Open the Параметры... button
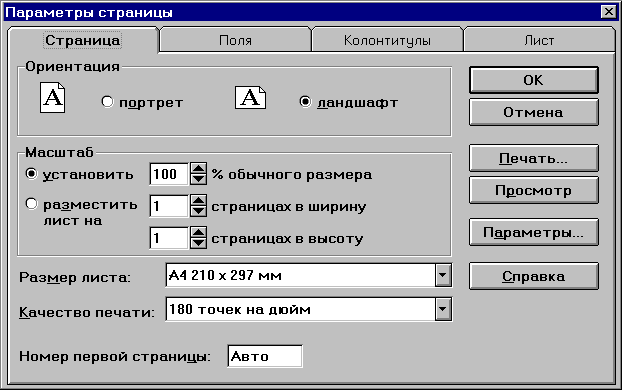The width and height of the screenshot is (622, 390). [x=534, y=232]
